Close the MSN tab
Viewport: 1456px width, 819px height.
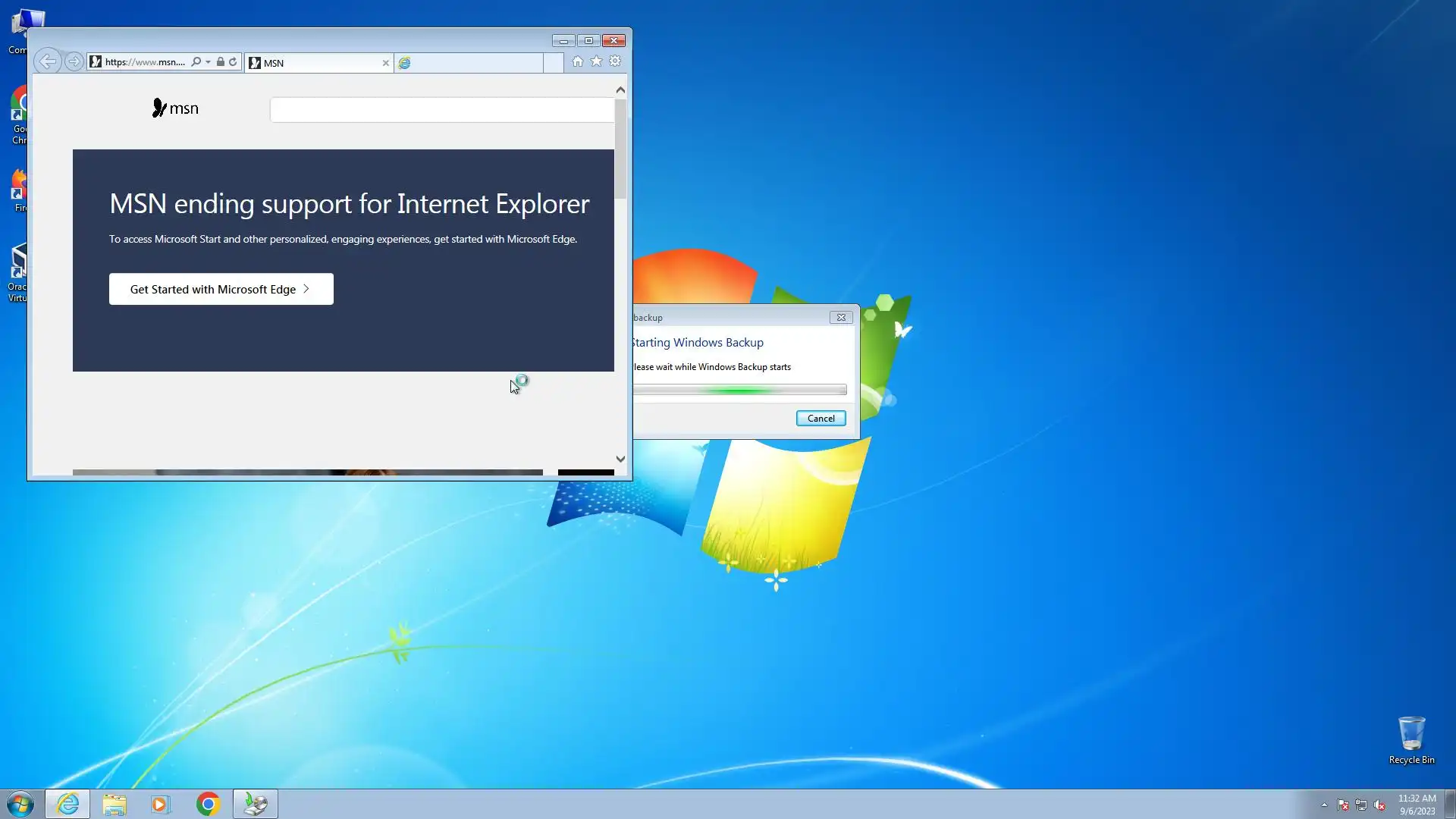click(x=385, y=63)
